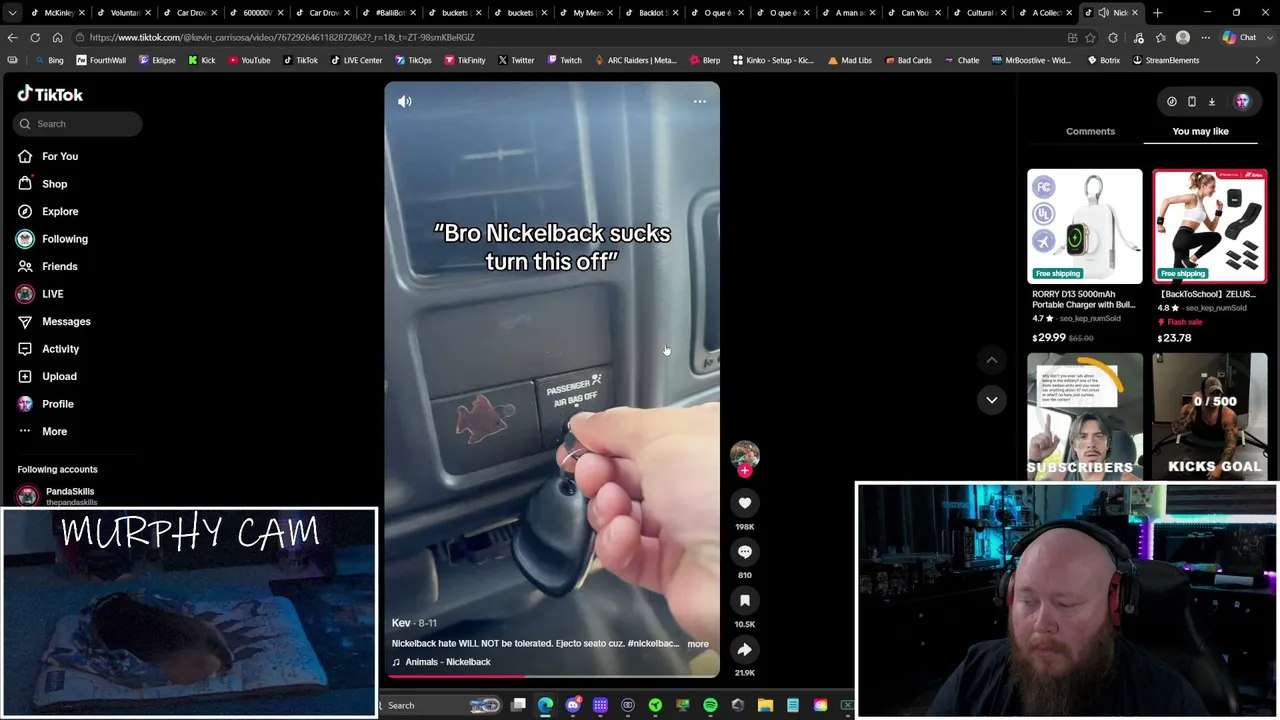This screenshot has width=1280, height=720.
Task: Click the TikTok coins icon
Action: [x=1172, y=101]
